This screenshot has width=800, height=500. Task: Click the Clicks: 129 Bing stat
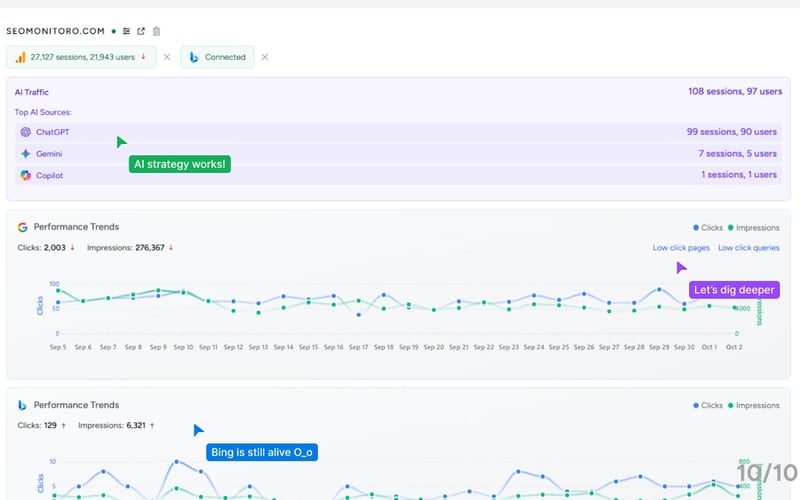[37, 426]
